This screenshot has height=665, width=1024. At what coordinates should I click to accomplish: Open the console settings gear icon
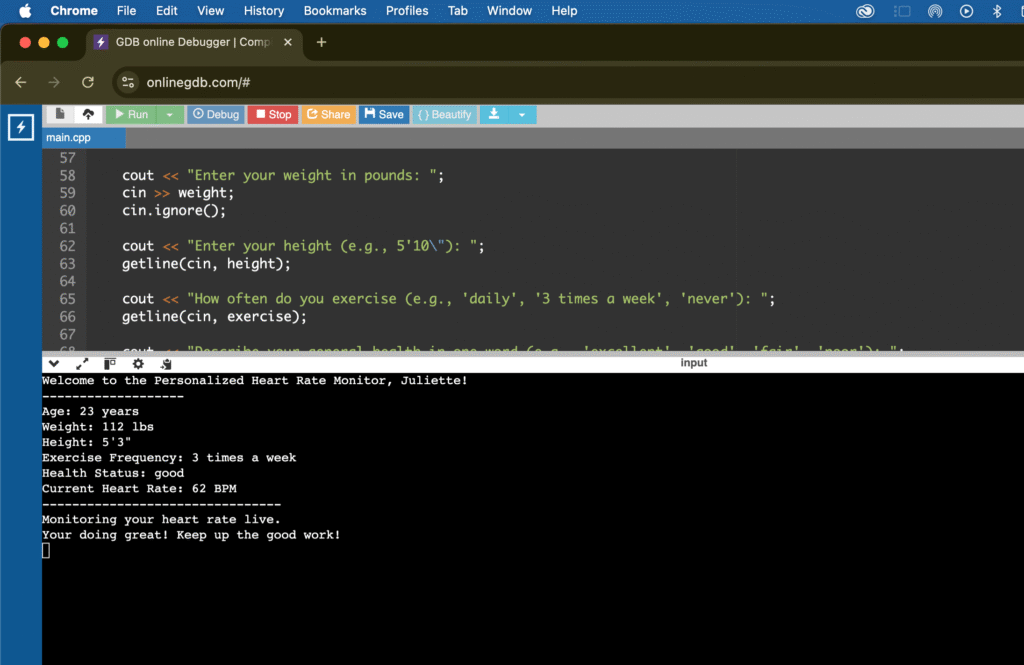[x=138, y=363]
